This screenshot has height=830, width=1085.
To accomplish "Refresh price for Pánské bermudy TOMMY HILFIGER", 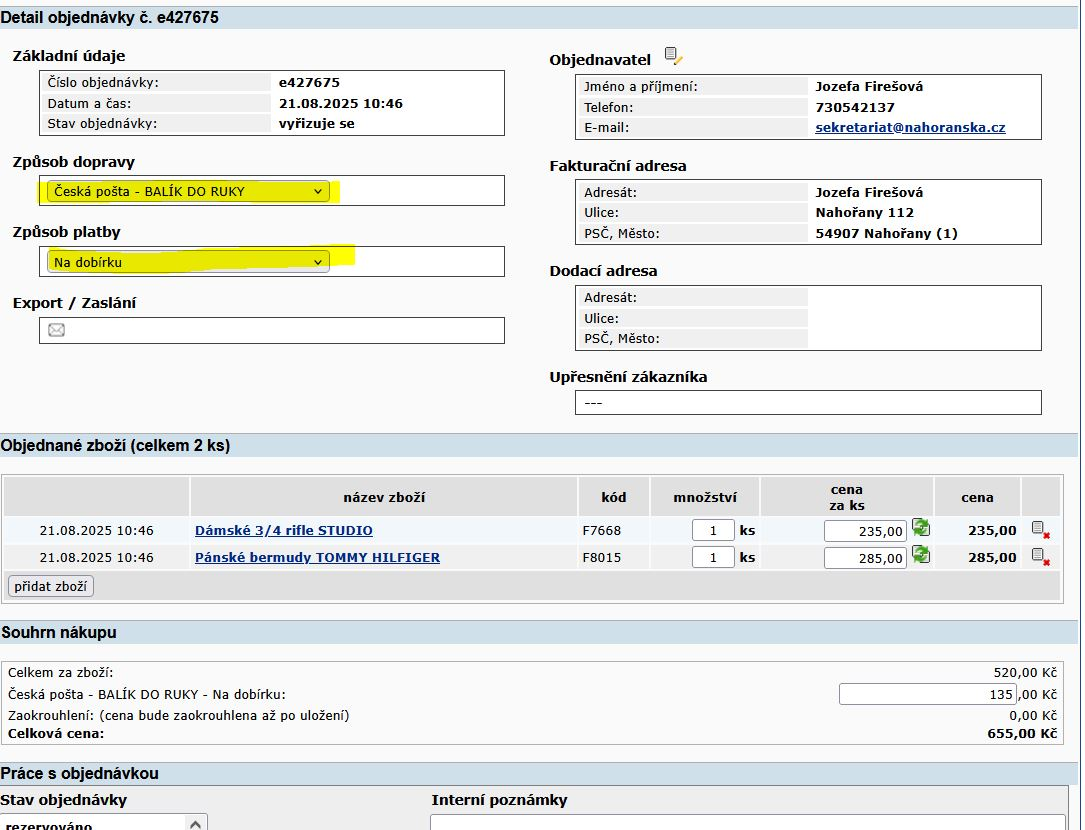I will click(x=921, y=555).
